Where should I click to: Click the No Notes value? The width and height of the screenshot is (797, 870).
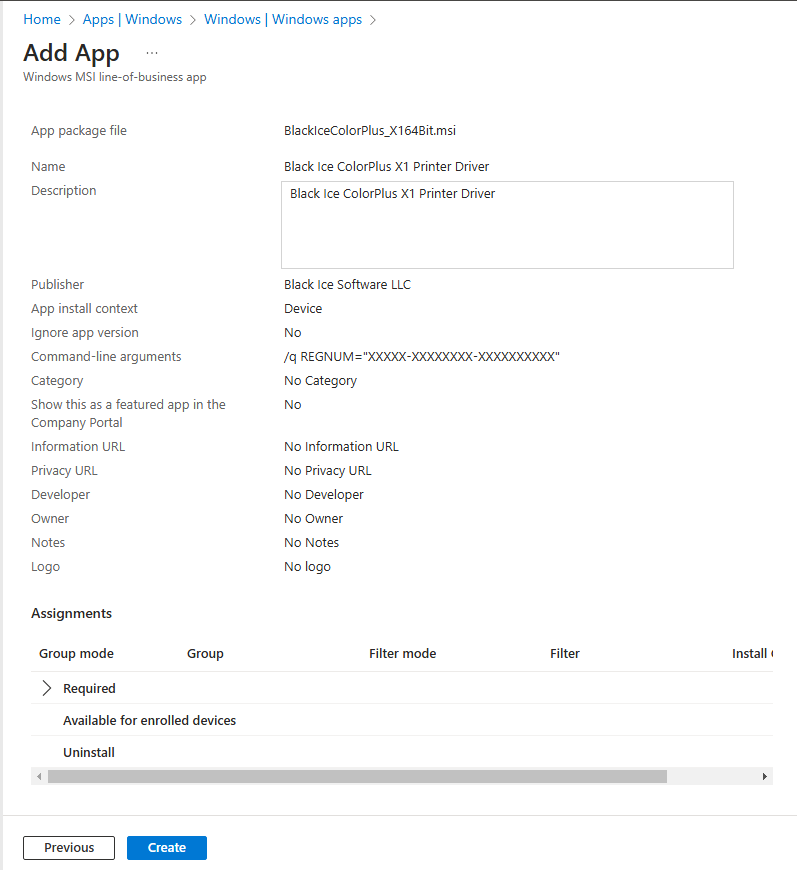pyautogui.click(x=311, y=543)
